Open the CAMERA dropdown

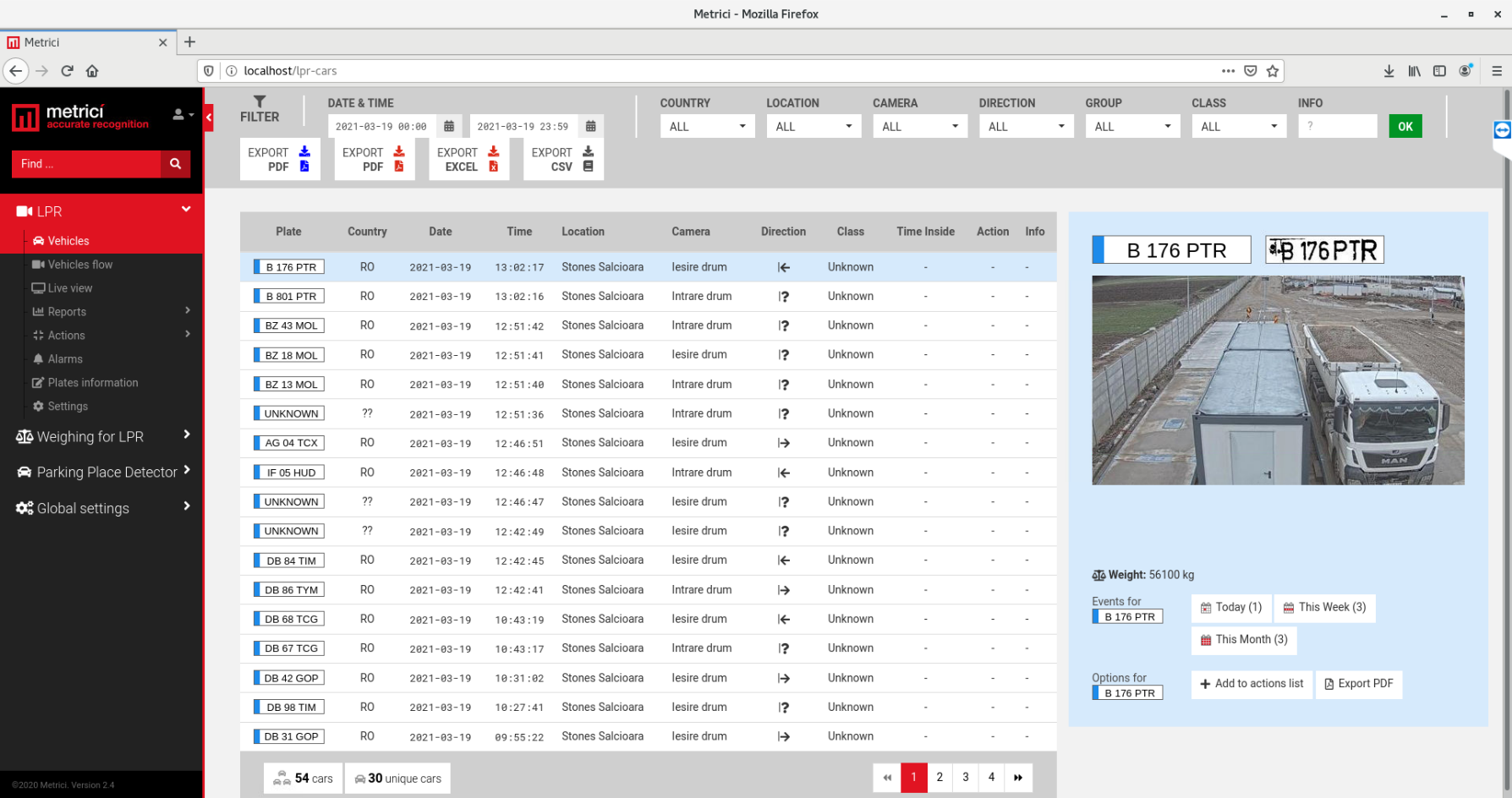click(920, 126)
